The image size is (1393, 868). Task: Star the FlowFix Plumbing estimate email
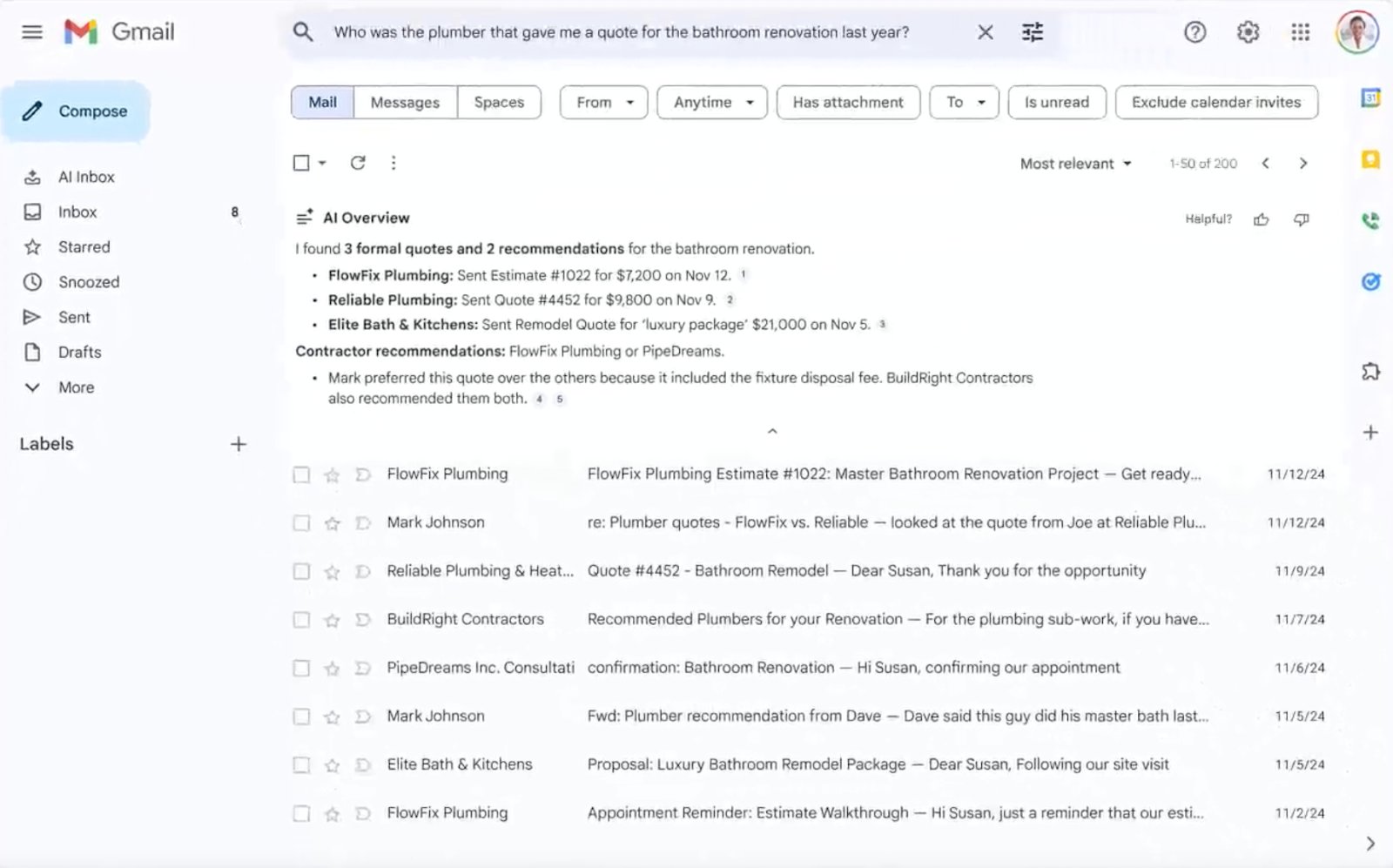pyautogui.click(x=332, y=474)
